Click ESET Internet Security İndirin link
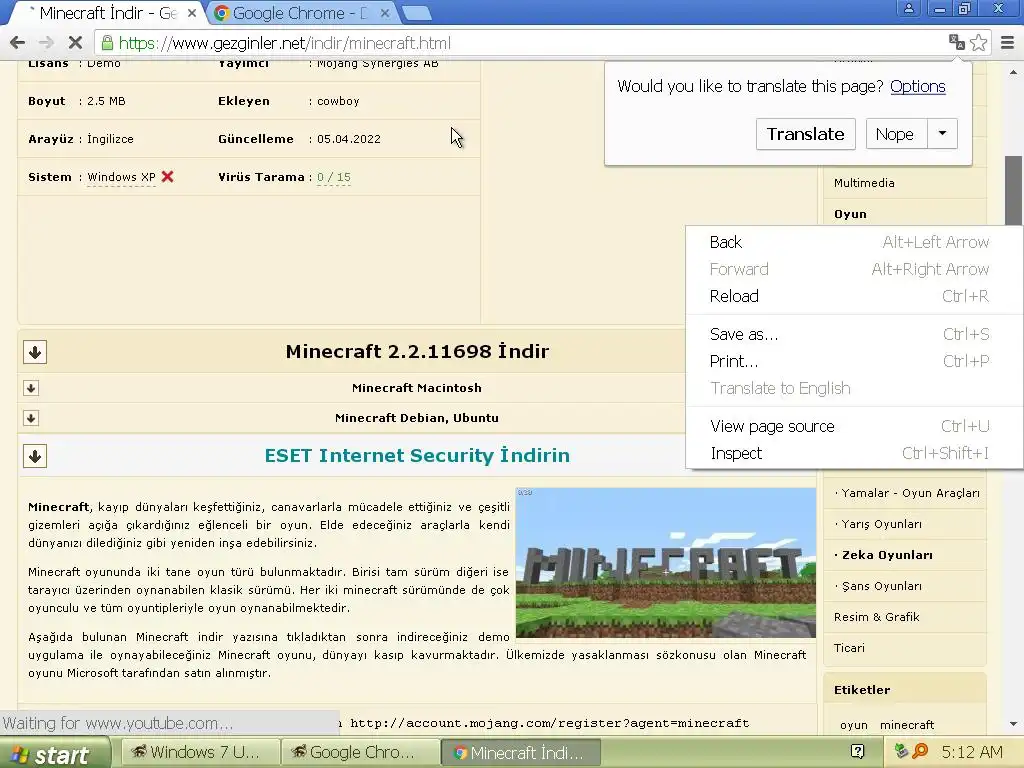Image resolution: width=1024 pixels, height=768 pixels. click(x=417, y=455)
